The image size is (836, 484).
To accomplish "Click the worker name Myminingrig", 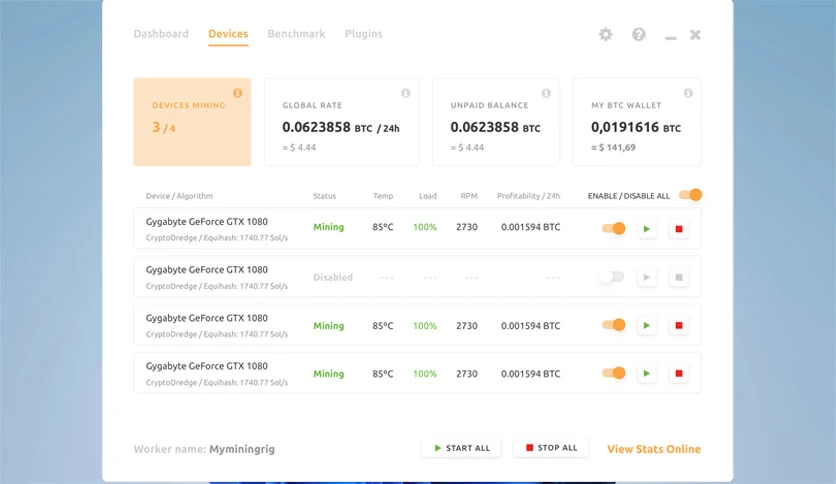I will pos(242,449).
